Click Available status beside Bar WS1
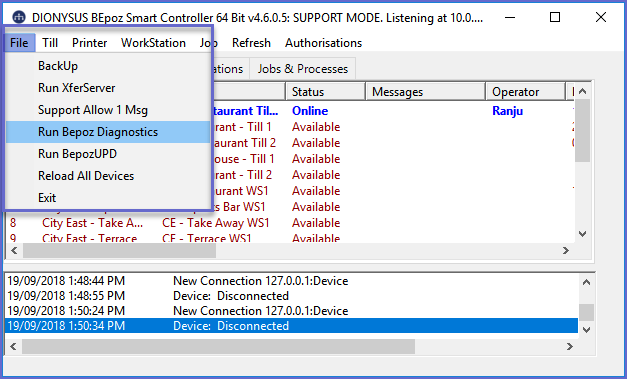This screenshot has width=627, height=379. [316, 207]
